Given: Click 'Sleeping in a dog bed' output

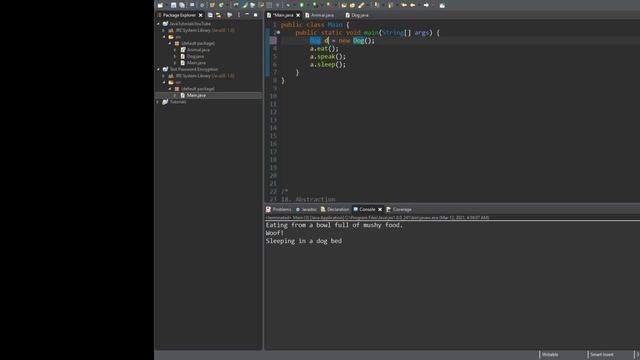Looking at the screenshot, I should tap(304, 241).
